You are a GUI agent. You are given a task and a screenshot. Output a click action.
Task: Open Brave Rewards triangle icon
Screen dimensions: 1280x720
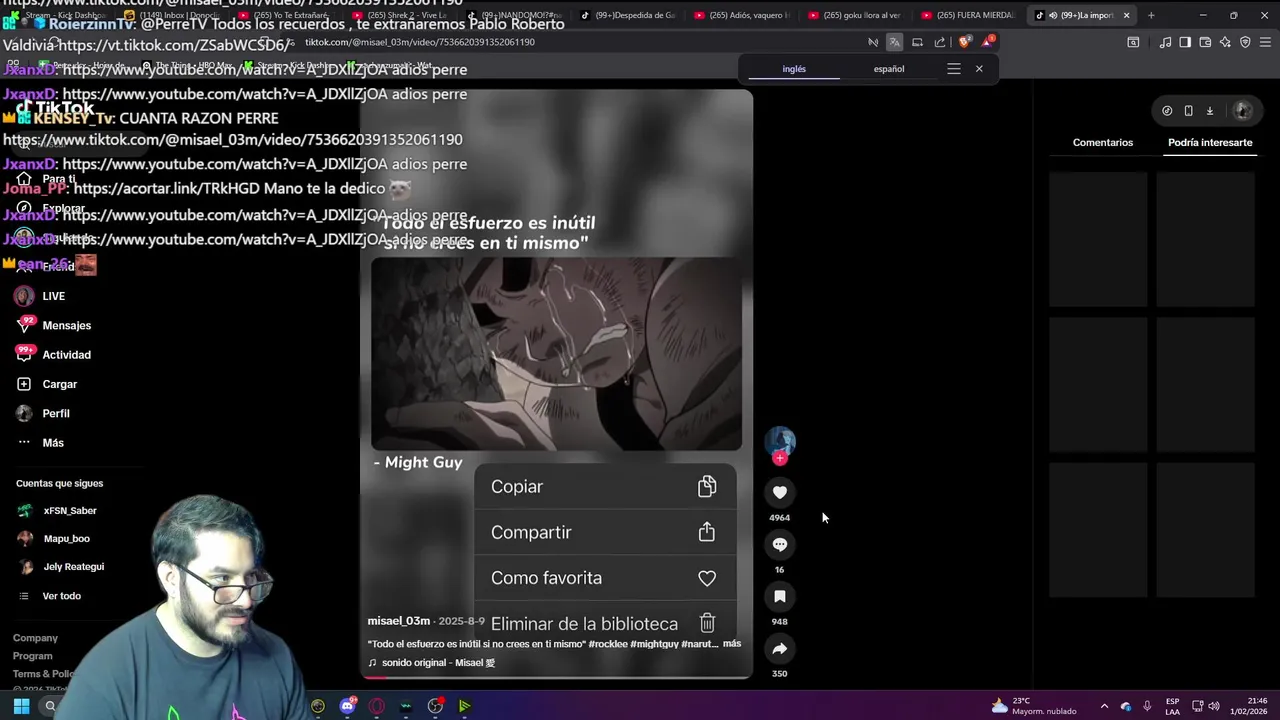(988, 42)
